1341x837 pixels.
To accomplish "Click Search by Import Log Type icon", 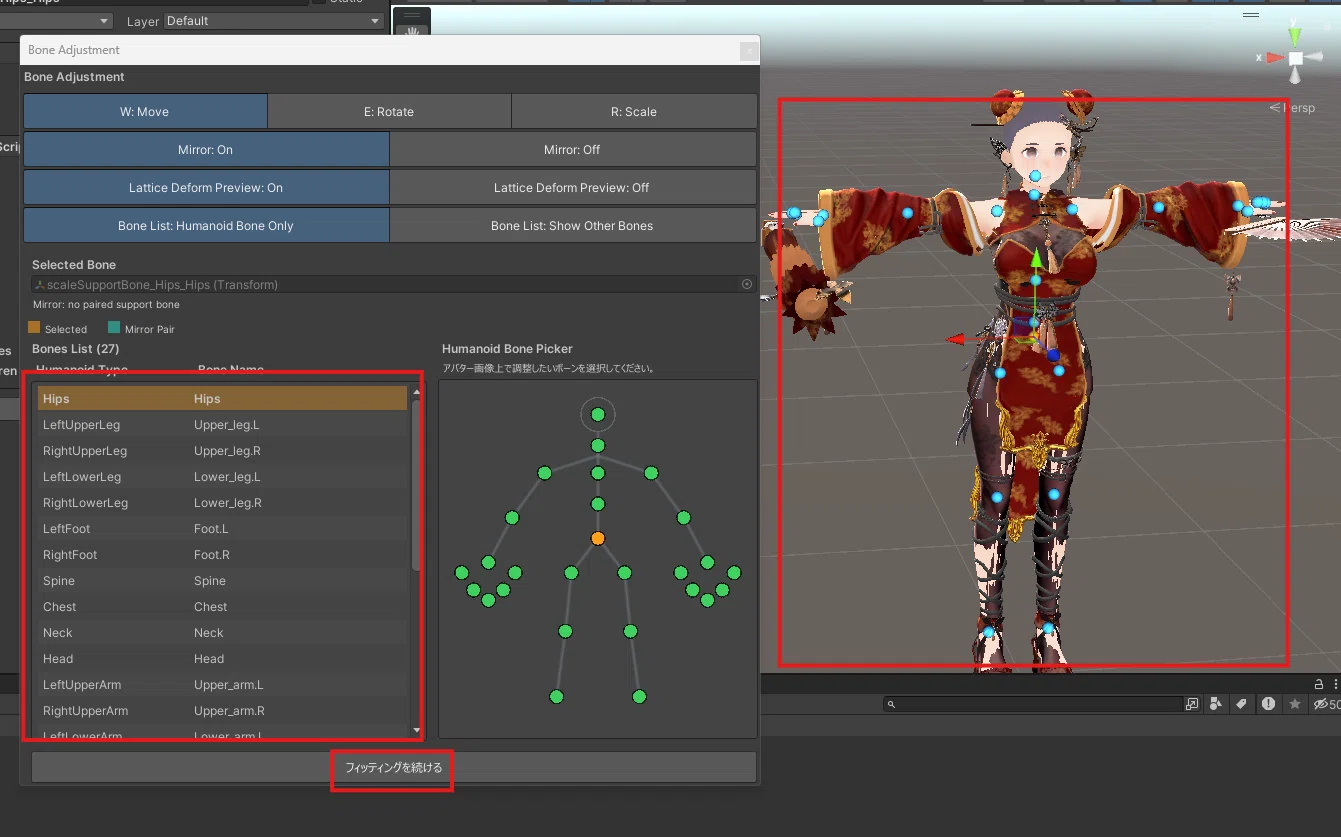I will [x=1268, y=704].
